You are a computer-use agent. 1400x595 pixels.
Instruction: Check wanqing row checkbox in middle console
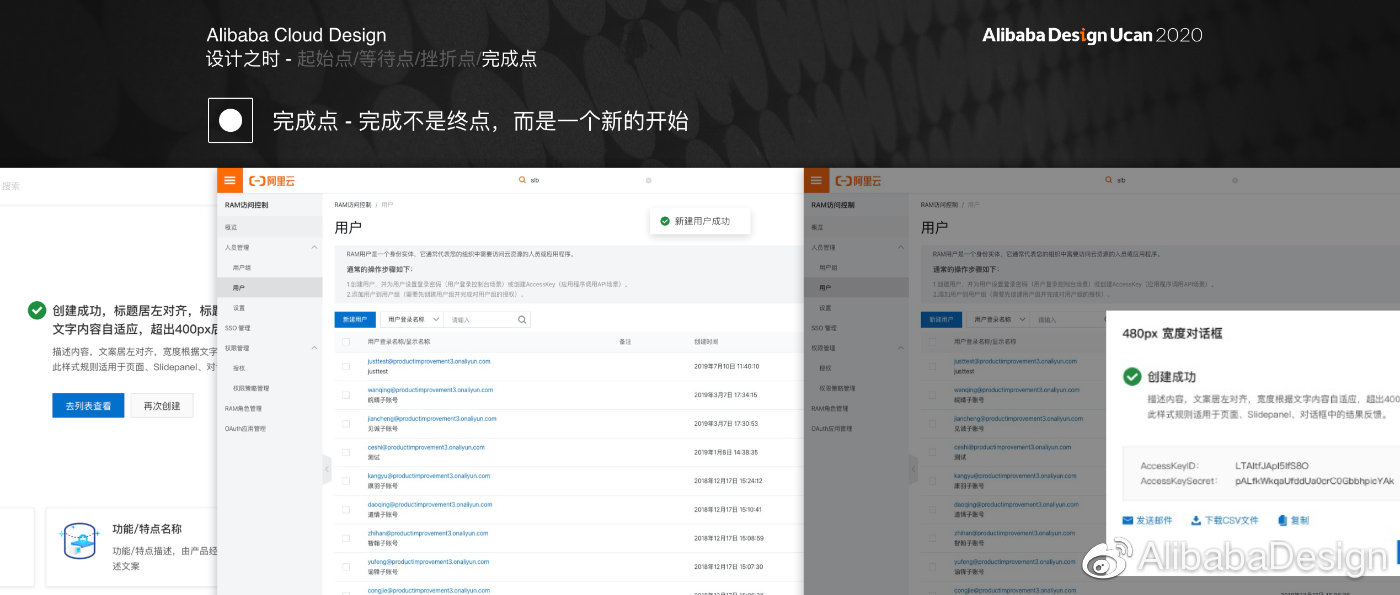tap(346, 395)
